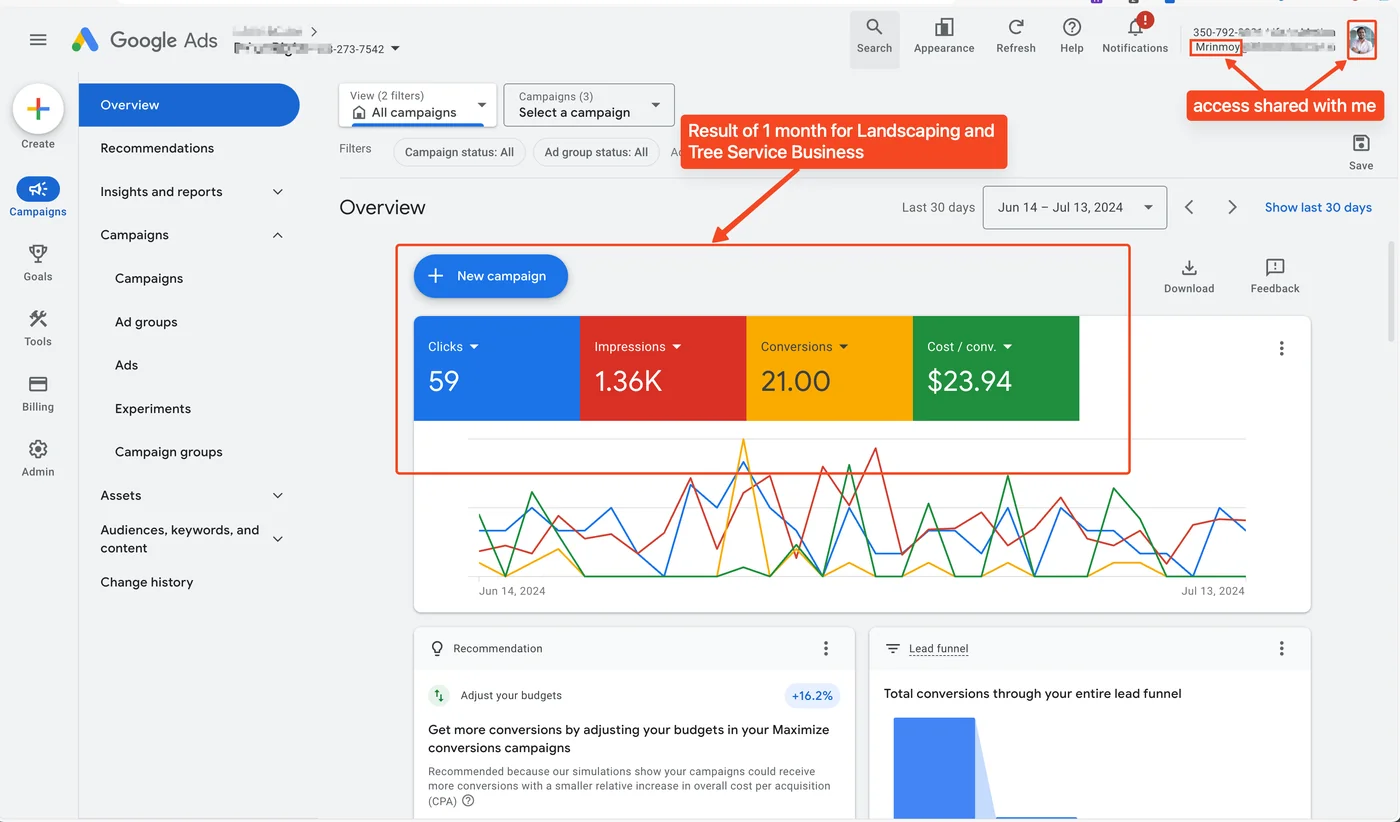Open Appearance settings
Viewport: 1400px width, 822px height.
pos(943,39)
